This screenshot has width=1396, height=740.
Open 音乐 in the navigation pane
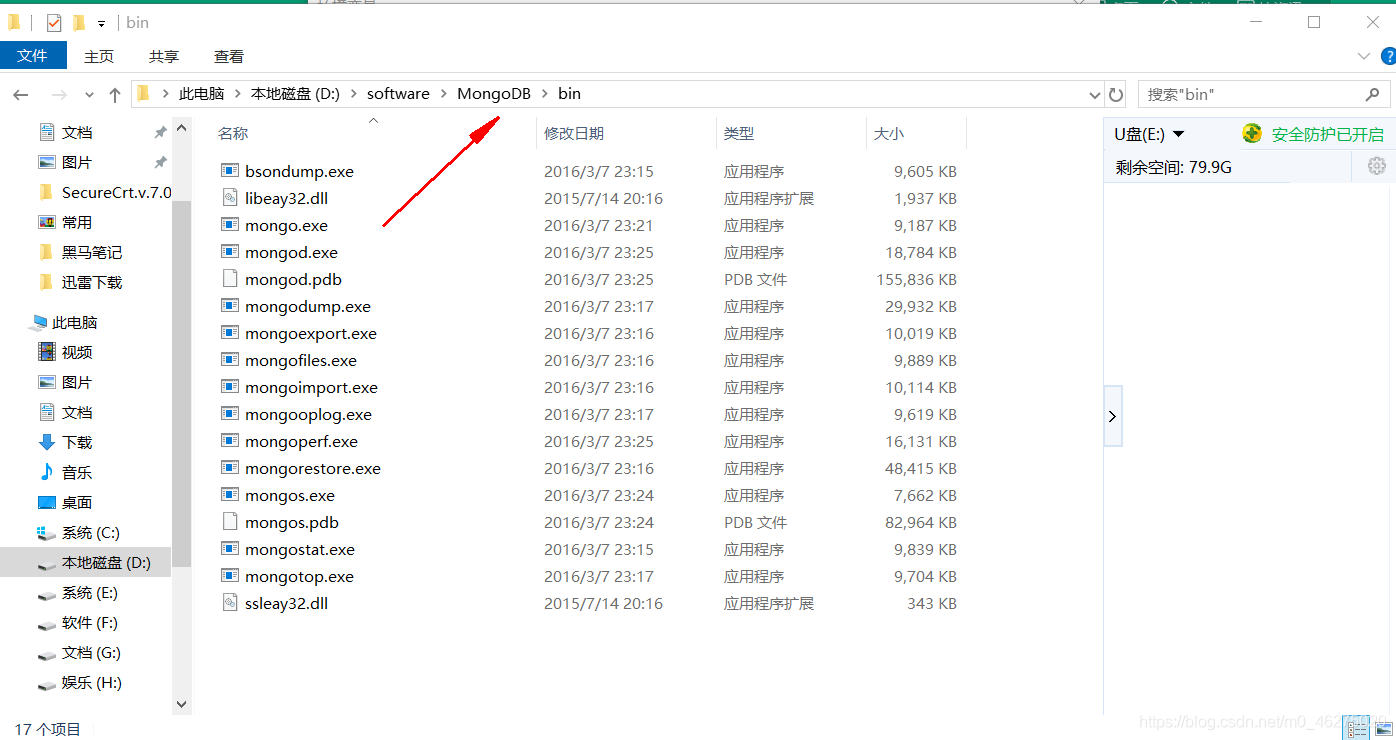tap(77, 472)
